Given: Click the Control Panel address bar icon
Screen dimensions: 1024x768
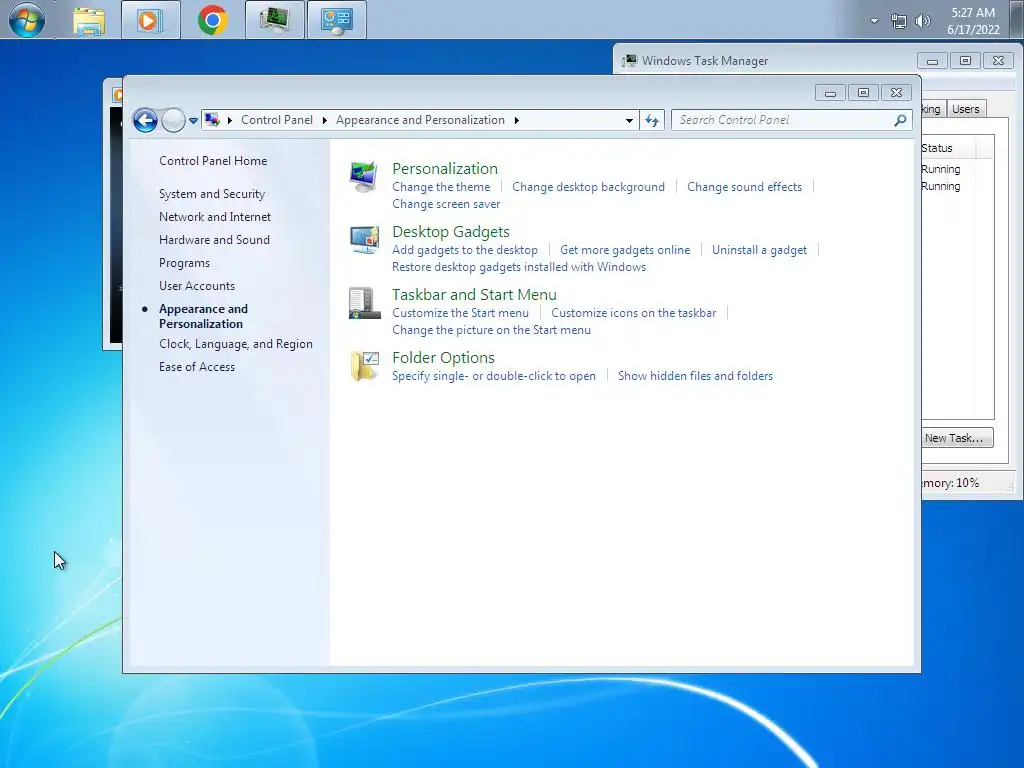Looking at the screenshot, I should [x=212, y=120].
